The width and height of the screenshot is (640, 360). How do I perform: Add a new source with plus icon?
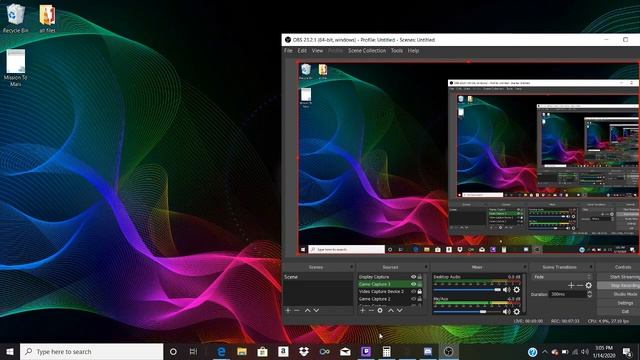tap(362, 311)
